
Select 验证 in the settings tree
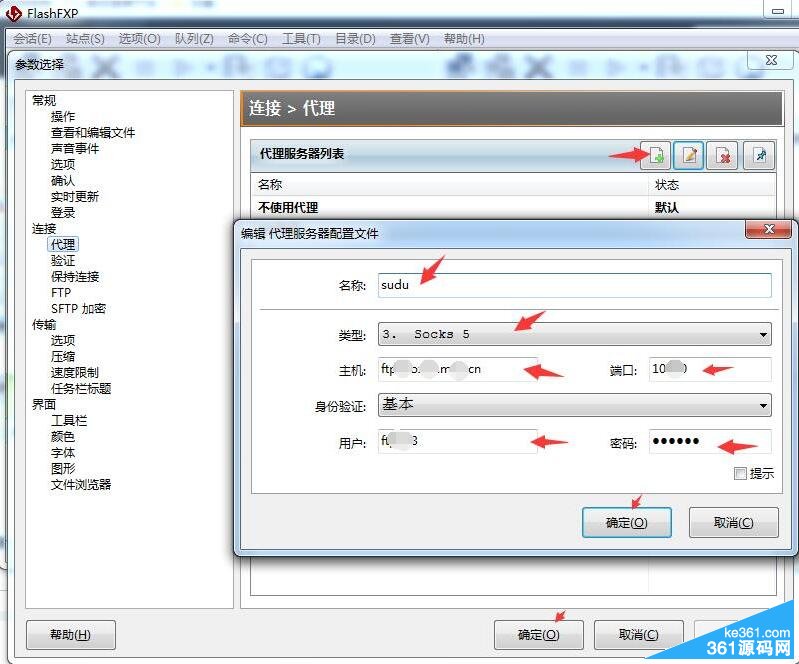63,260
